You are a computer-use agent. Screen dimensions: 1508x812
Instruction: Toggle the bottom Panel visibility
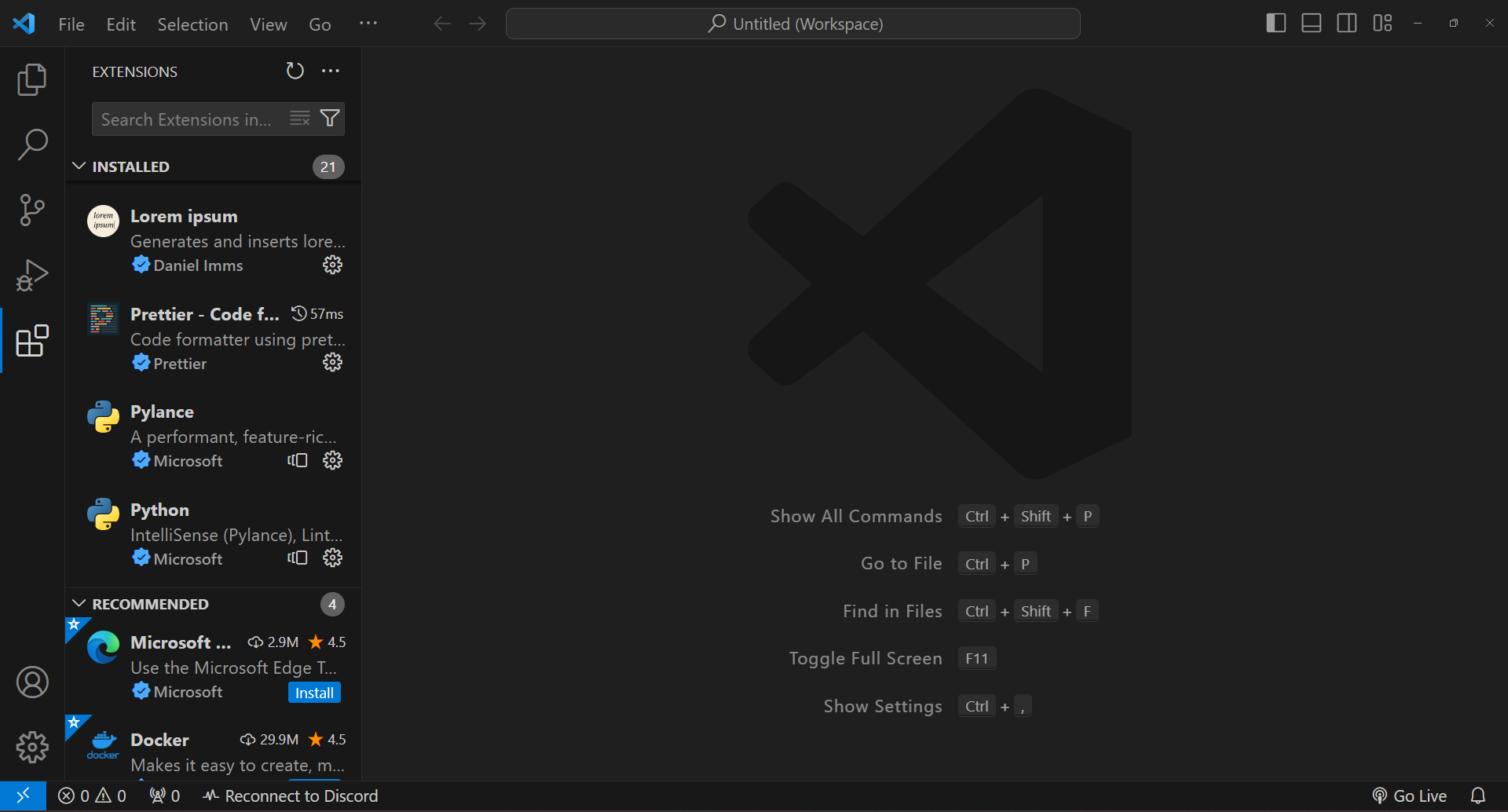tap(1311, 24)
